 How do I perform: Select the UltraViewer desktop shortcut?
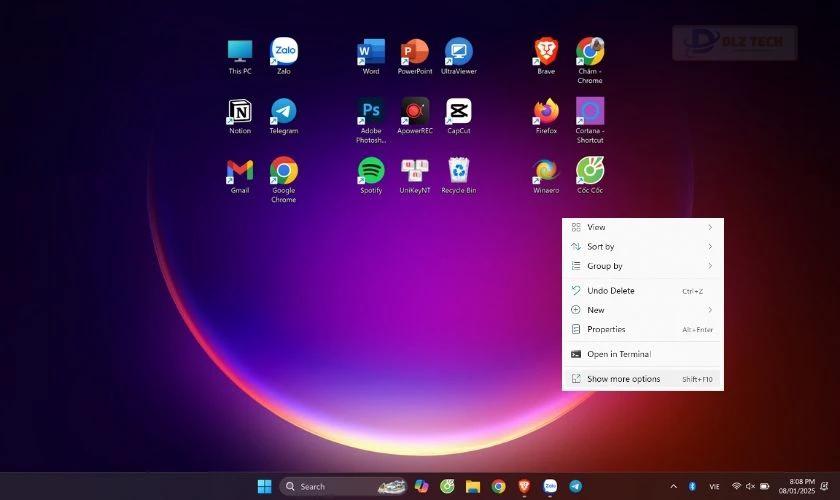(x=459, y=56)
